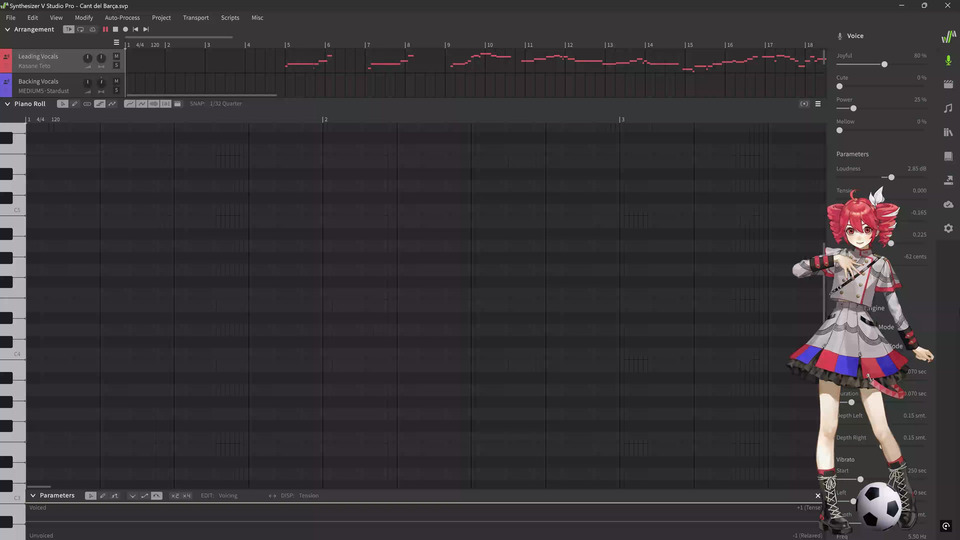Collapse the Parameters panel chevron
960x540 pixels.
pyautogui.click(x=33, y=496)
